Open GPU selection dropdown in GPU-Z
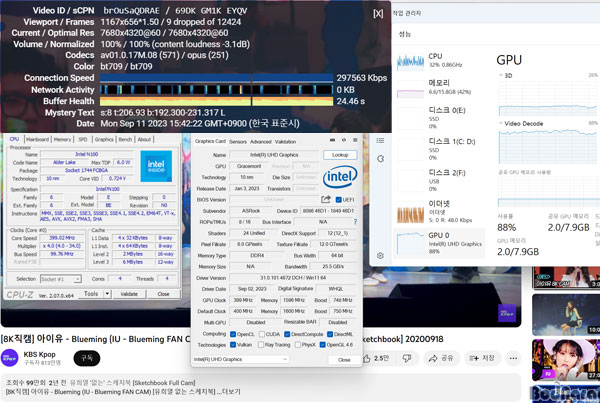 241,359
